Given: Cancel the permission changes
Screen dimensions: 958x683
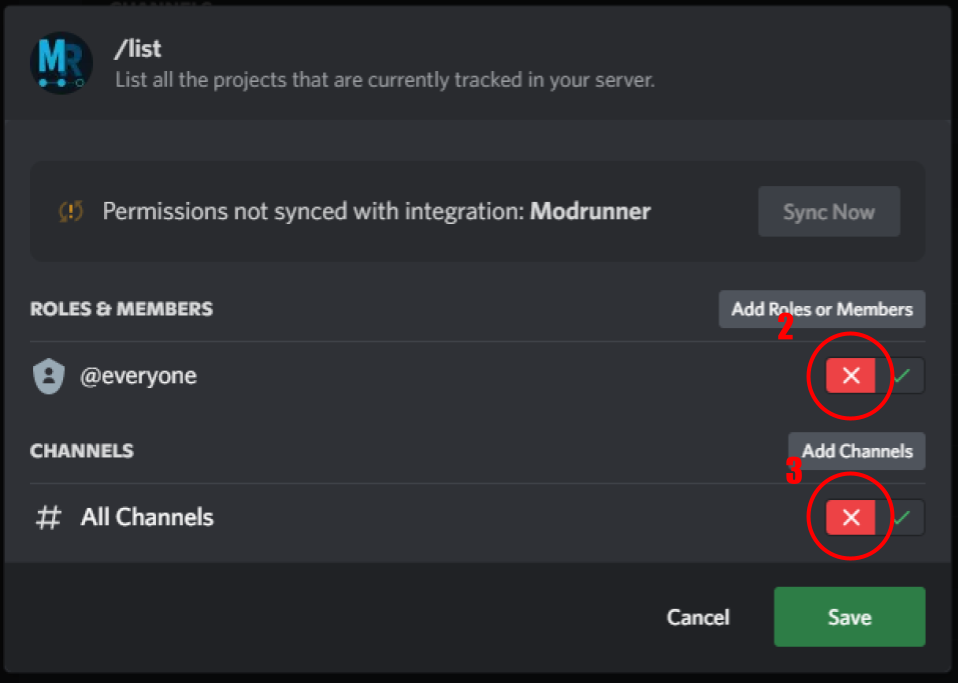Looking at the screenshot, I should coord(698,617).
